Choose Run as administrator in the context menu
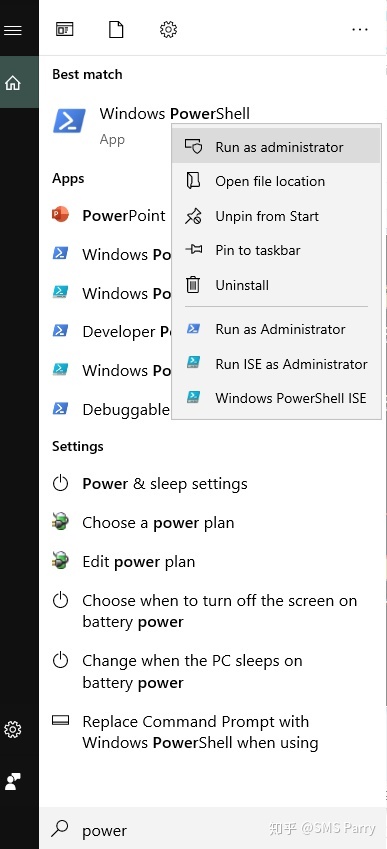This screenshot has width=387, height=849. (276, 146)
